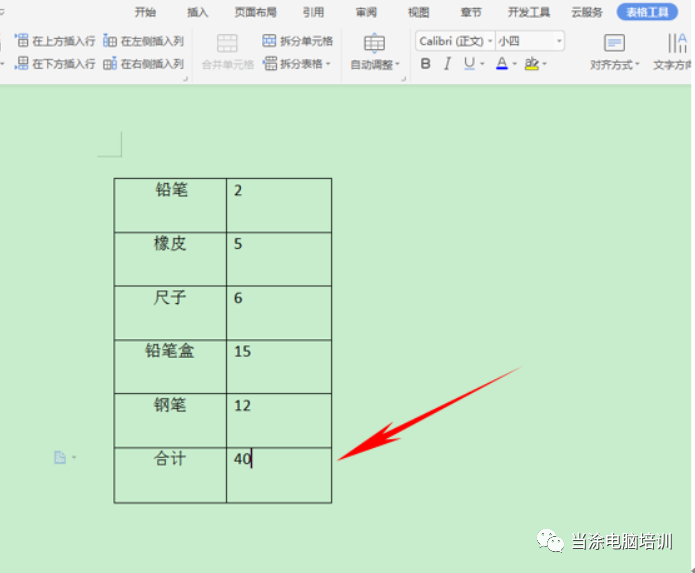
Task: Toggle underline formatting (U)
Action: pos(469,64)
